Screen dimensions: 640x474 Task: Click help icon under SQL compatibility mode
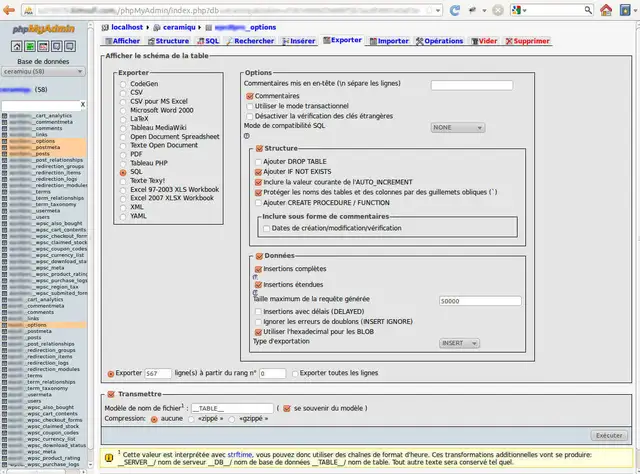(x=247, y=136)
